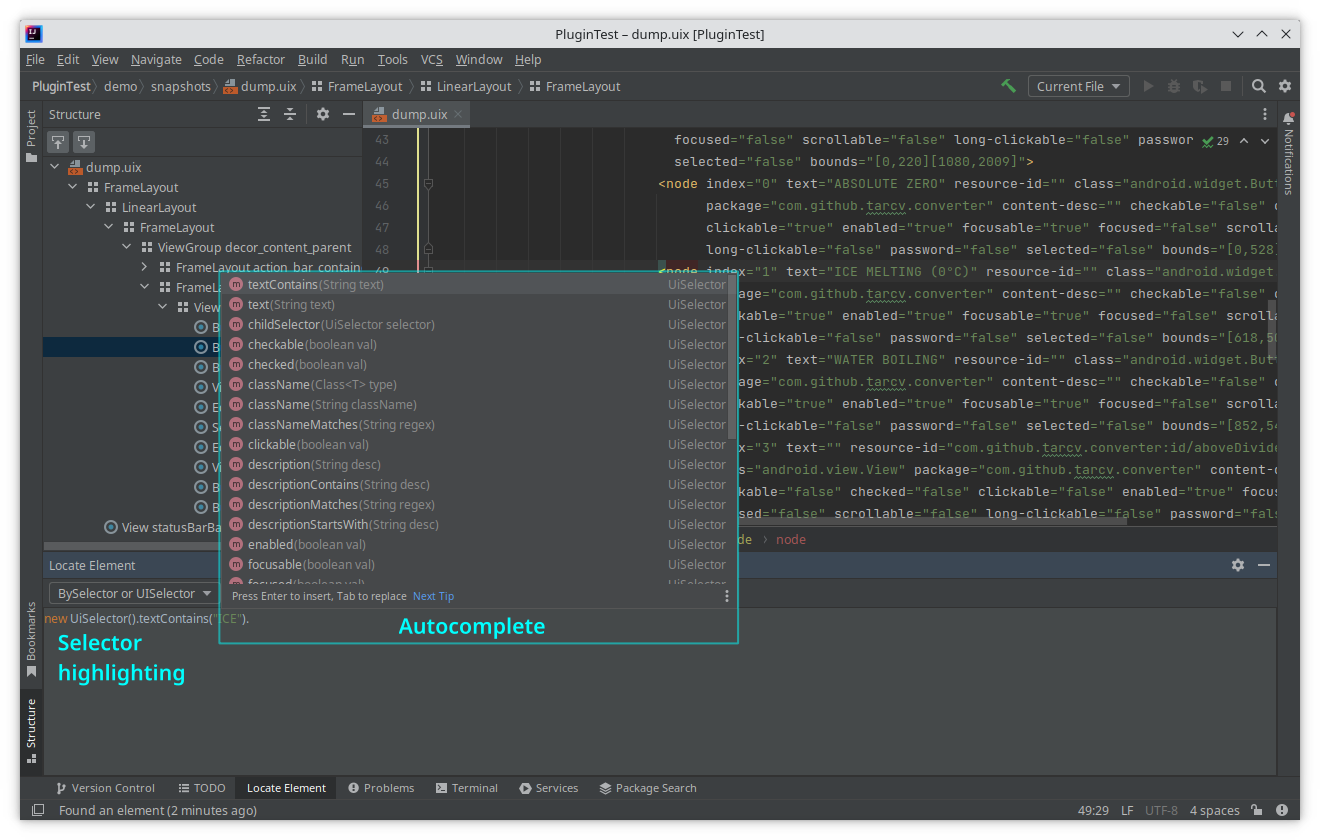
Task: Hide the Locate Element tool window
Action: tap(1264, 565)
